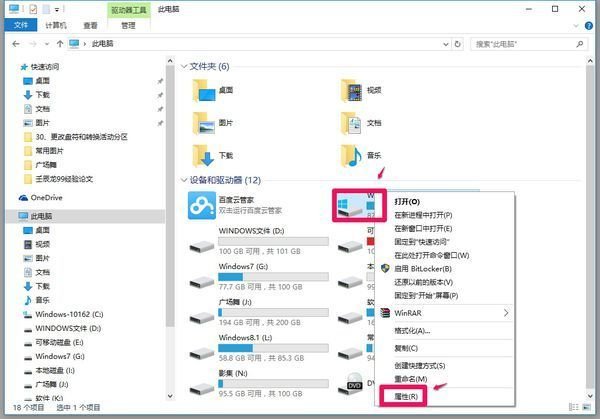The width and height of the screenshot is (600, 419).
Task: Select the 桌面 folder icon in main pane
Action: [204, 91]
